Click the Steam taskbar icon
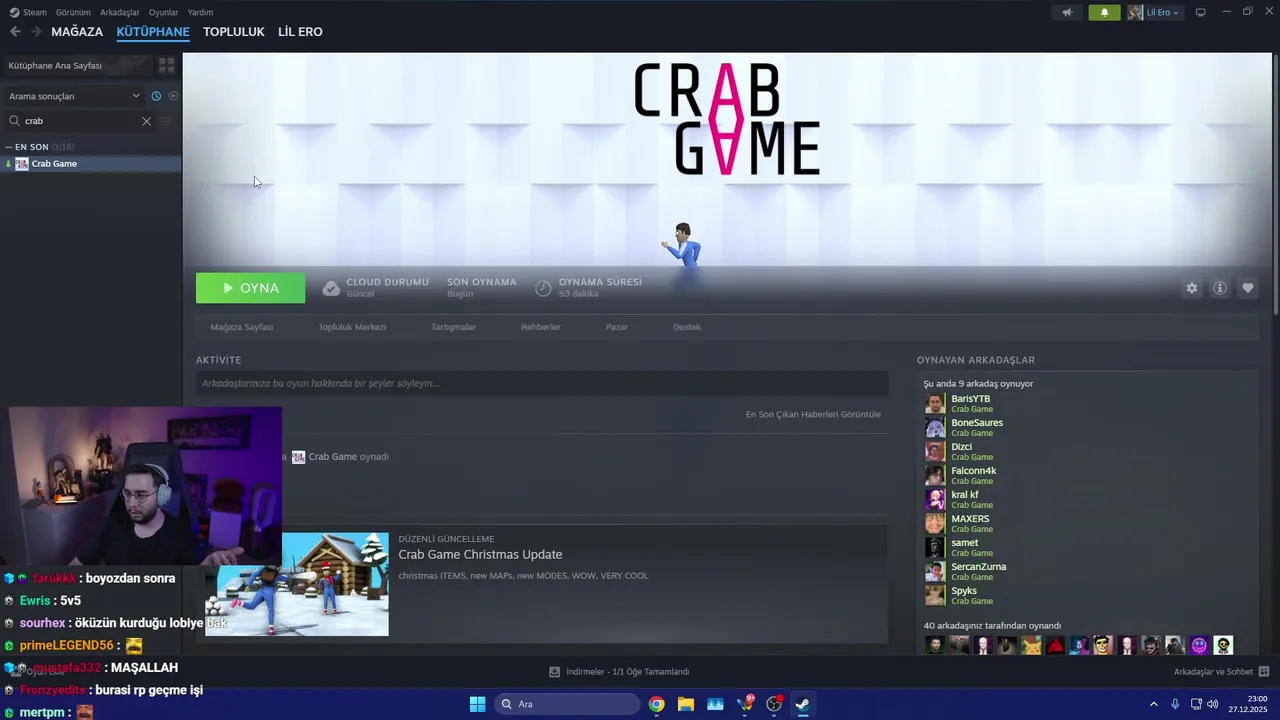 click(802, 704)
